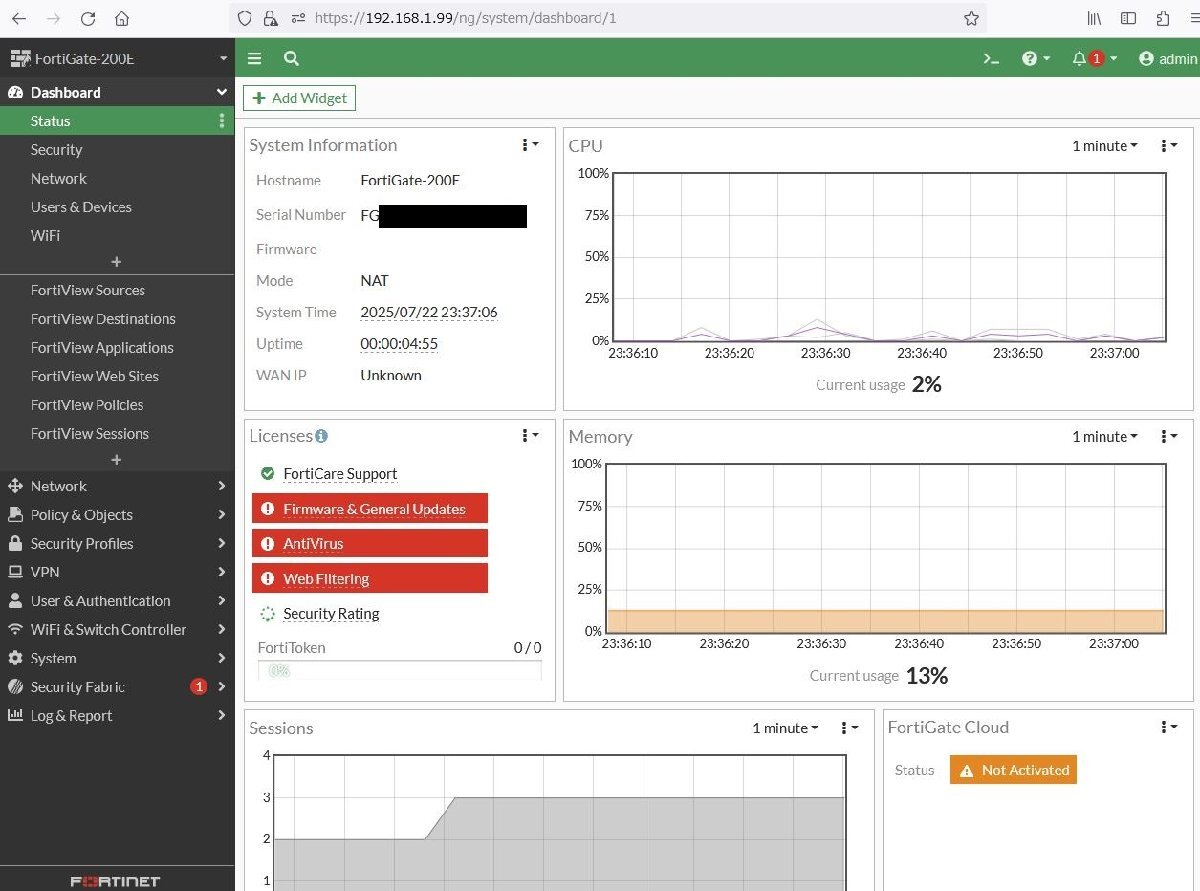This screenshot has height=891, width=1200.
Task: Click Firmware & General Updates license warning
Action: pyautogui.click(x=370, y=508)
